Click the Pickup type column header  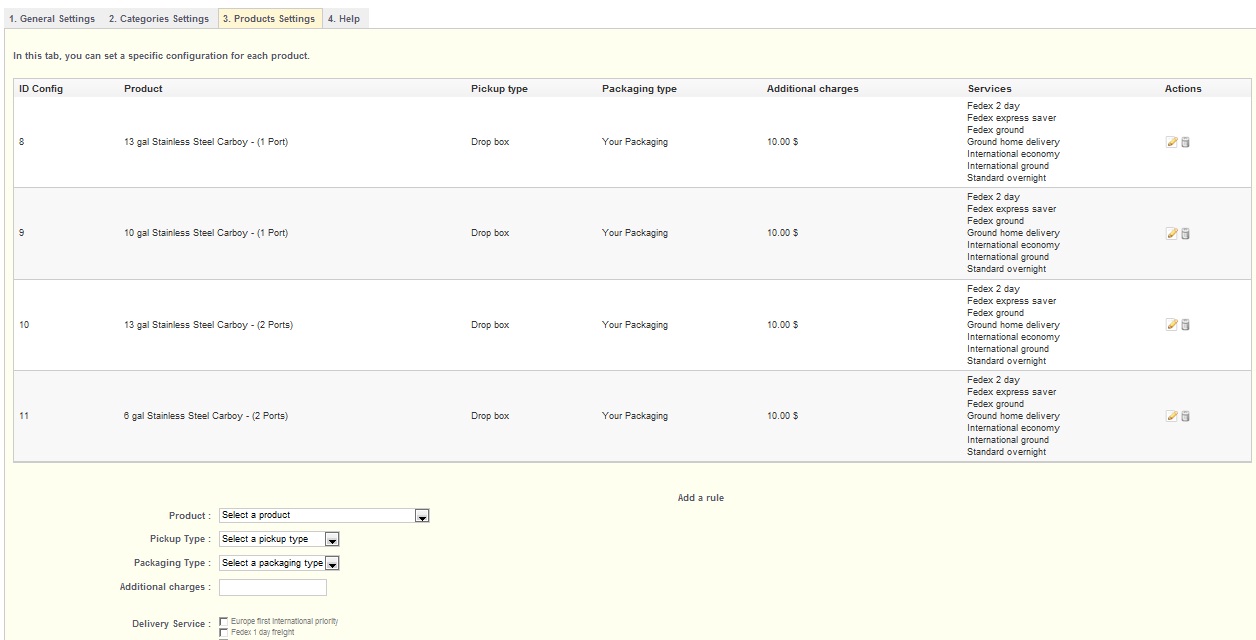pyautogui.click(x=499, y=89)
